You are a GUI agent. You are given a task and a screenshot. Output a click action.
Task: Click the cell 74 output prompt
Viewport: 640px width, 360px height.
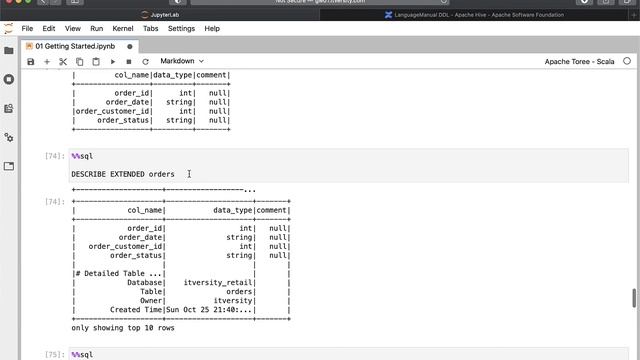click(x=54, y=202)
